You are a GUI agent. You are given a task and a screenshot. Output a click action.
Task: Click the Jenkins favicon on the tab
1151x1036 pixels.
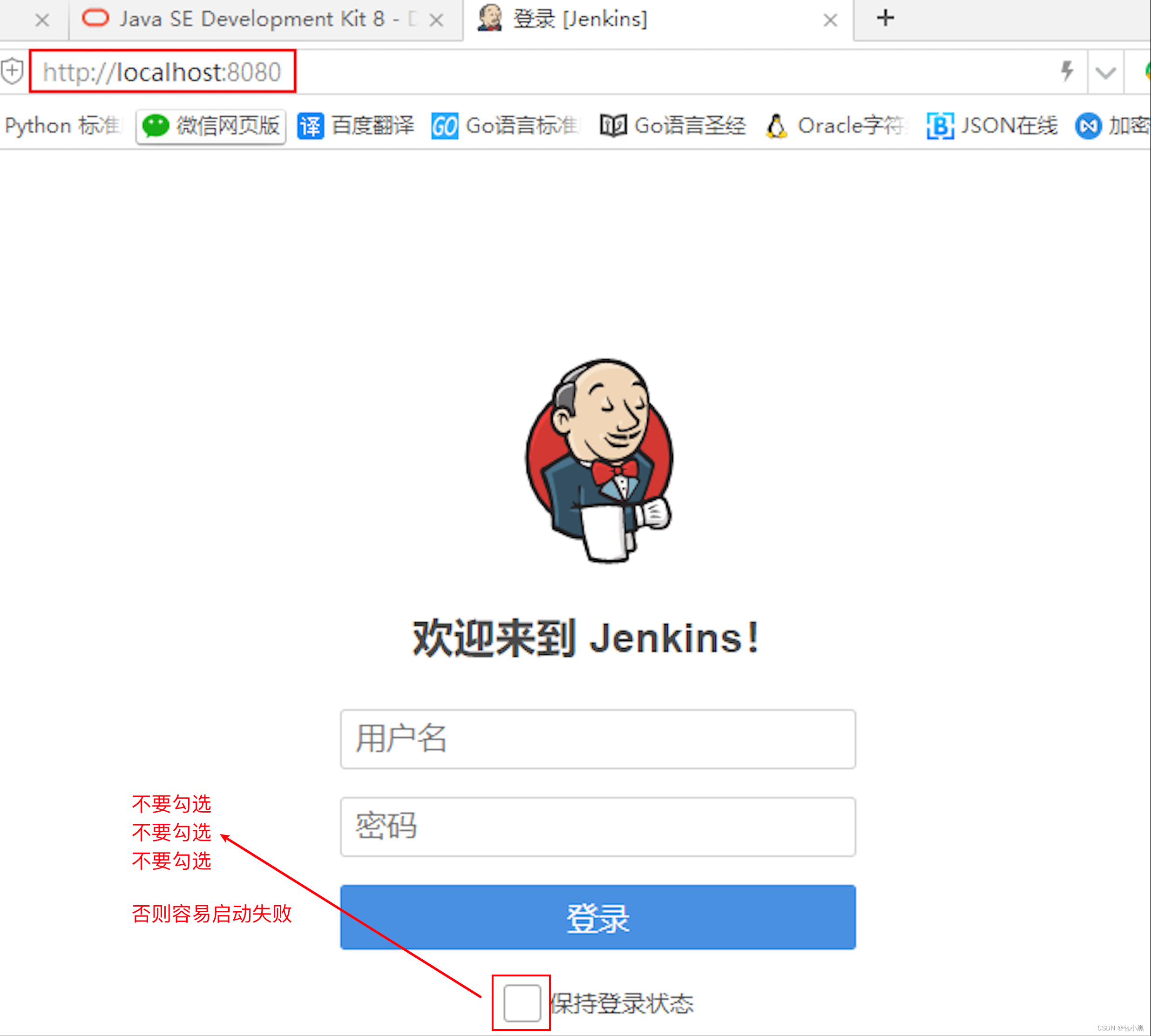click(489, 18)
